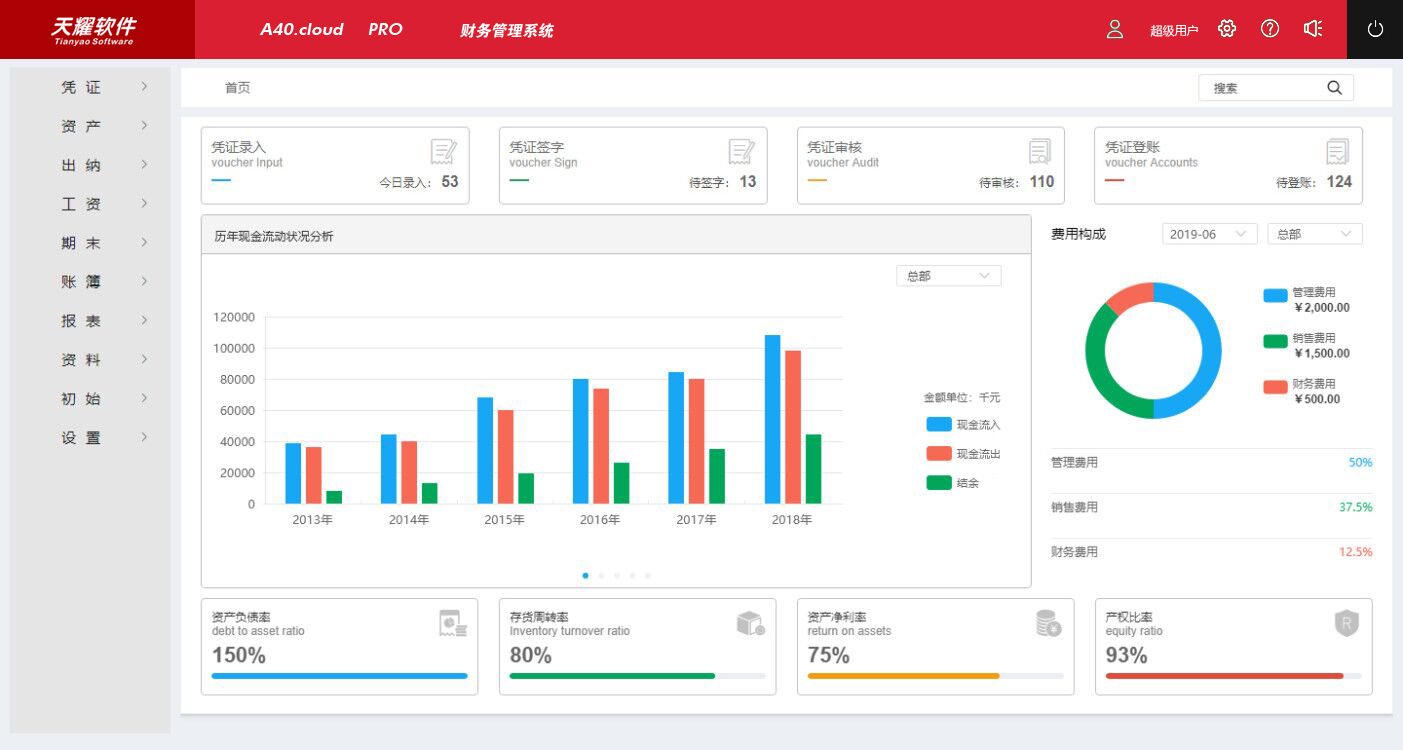Click the 管理费用 blue legend swatch
This screenshot has height=750, width=1403.
coord(1275,296)
